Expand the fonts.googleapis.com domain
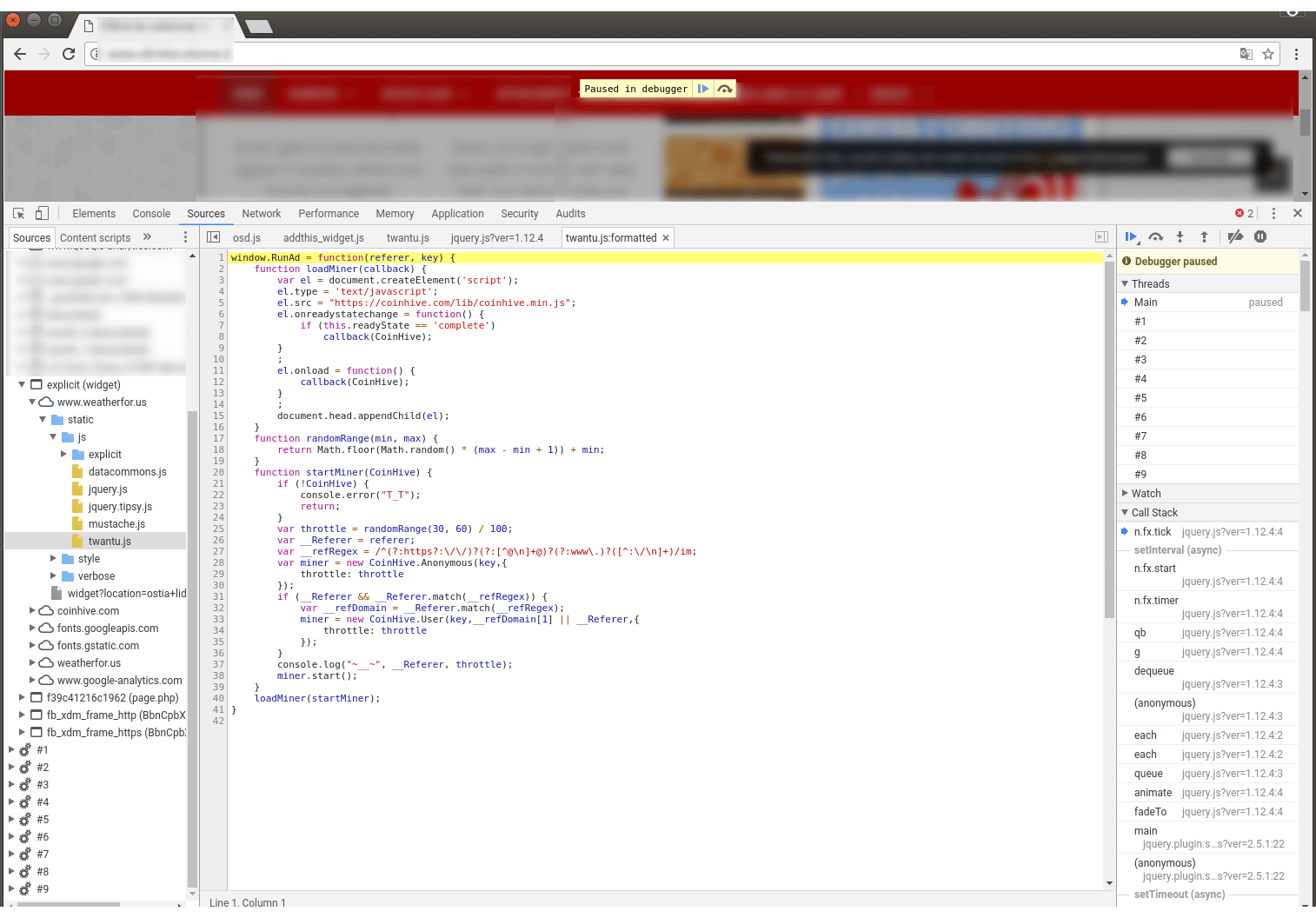Screen dimensions: 1316x918 tap(32, 628)
